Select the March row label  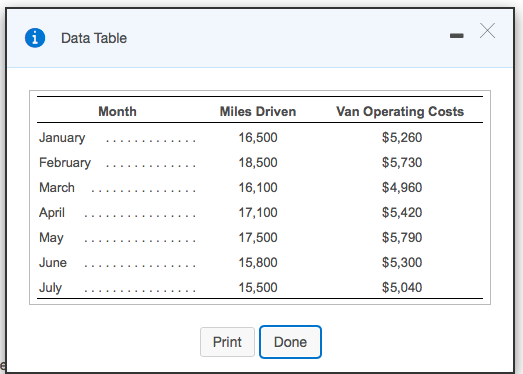point(57,188)
